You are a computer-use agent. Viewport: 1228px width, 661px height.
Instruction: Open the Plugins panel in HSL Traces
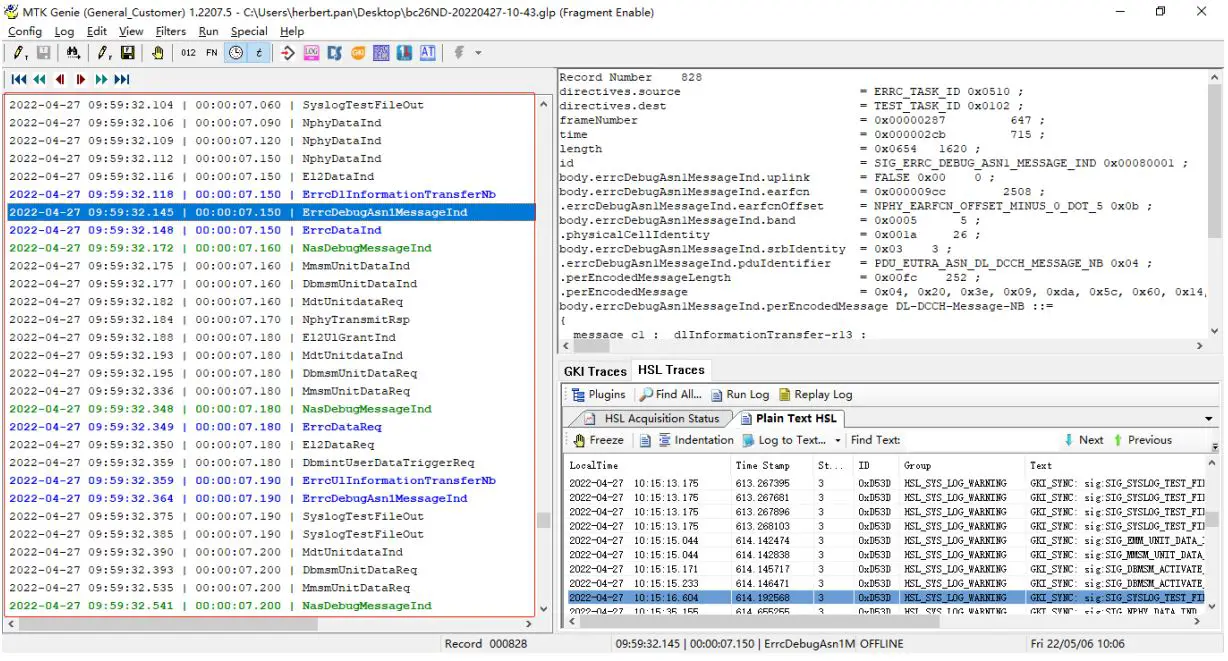click(598, 394)
